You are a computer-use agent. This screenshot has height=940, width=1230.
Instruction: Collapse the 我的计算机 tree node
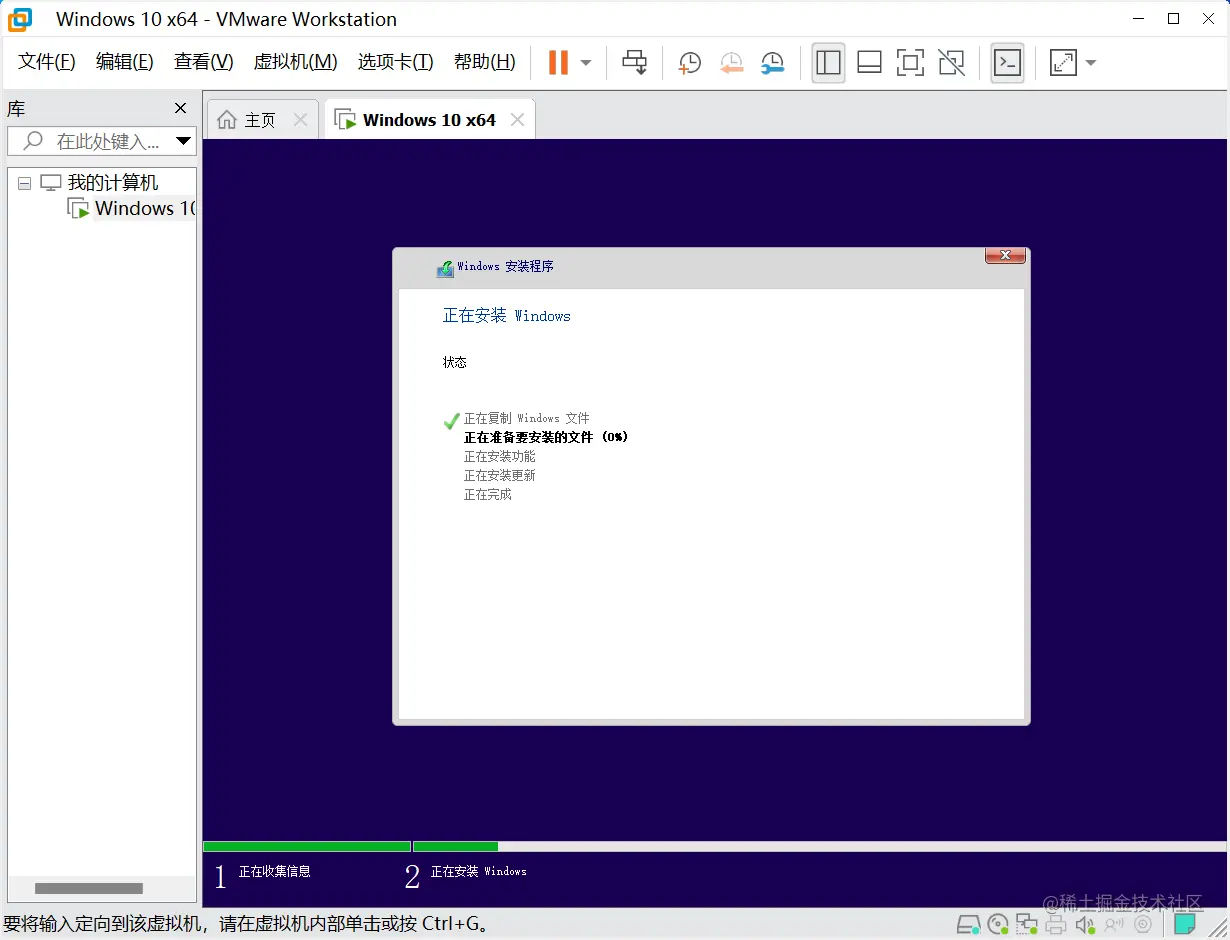click(x=24, y=183)
